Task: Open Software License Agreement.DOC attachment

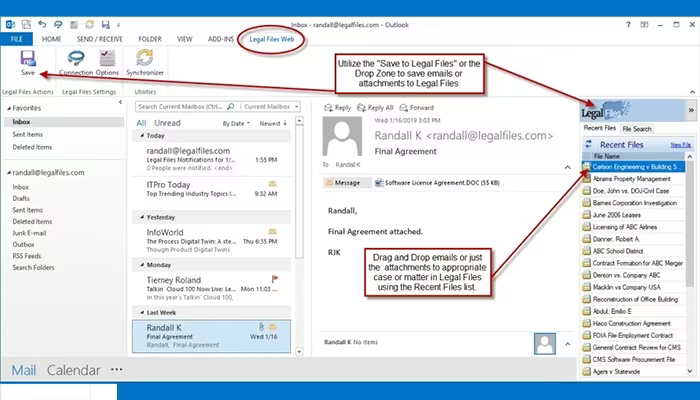Action: point(437,183)
